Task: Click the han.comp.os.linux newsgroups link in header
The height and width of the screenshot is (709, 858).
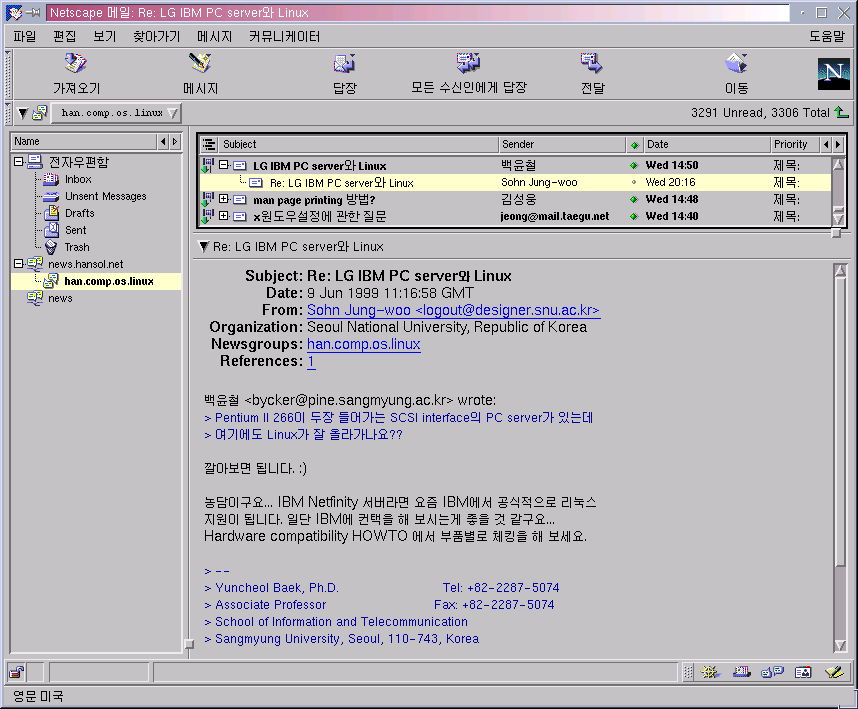Action: (363, 345)
